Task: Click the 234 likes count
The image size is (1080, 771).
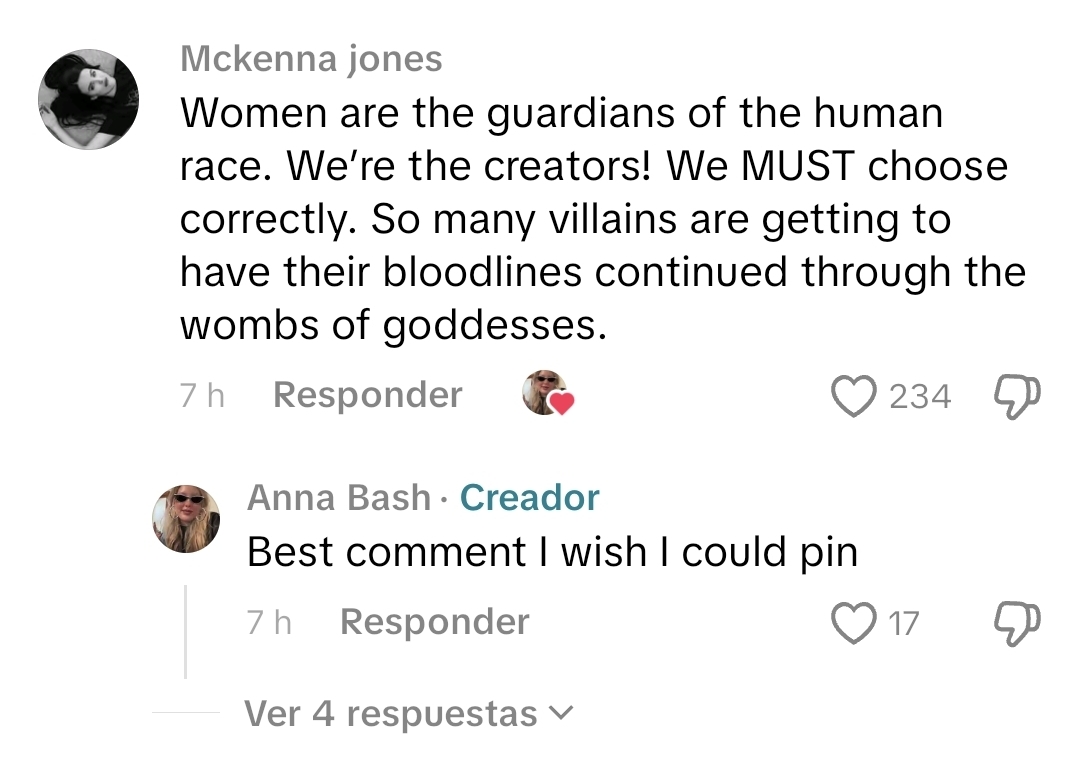Action: pyautogui.click(x=919, y=397)
